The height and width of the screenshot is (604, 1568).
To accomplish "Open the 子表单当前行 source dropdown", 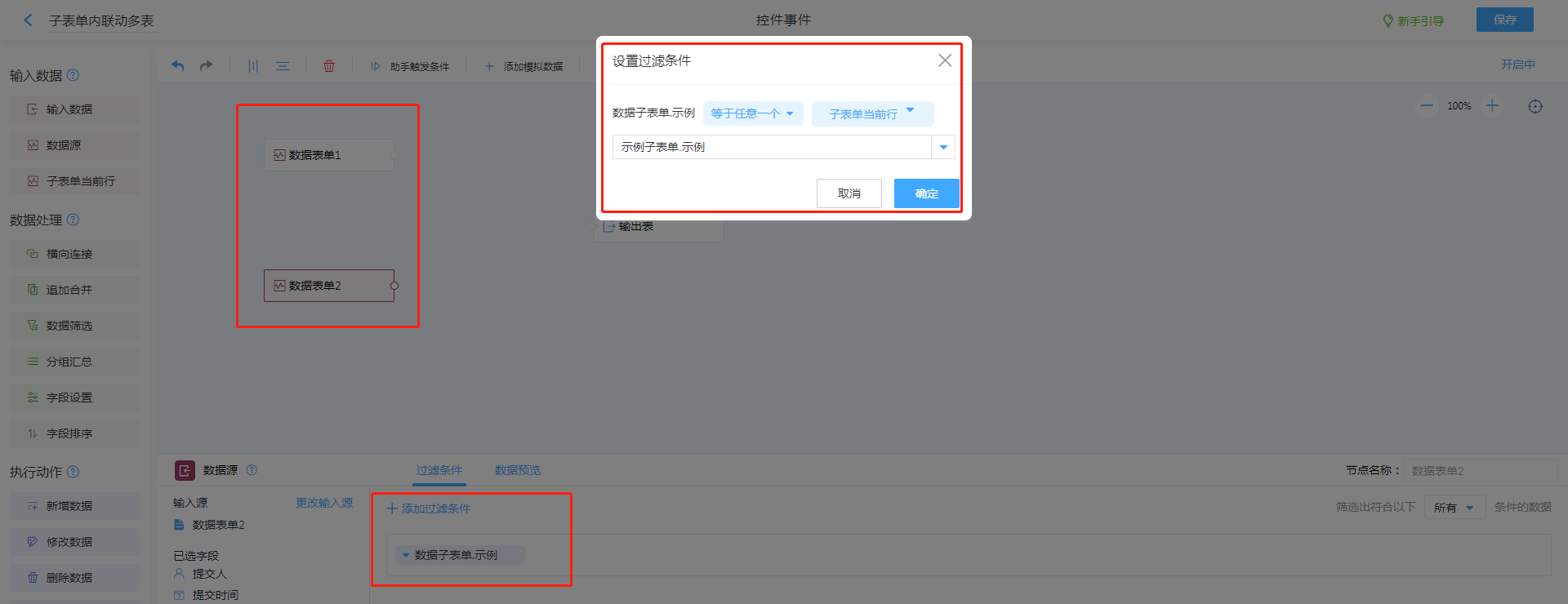I will tap(871, 113).
